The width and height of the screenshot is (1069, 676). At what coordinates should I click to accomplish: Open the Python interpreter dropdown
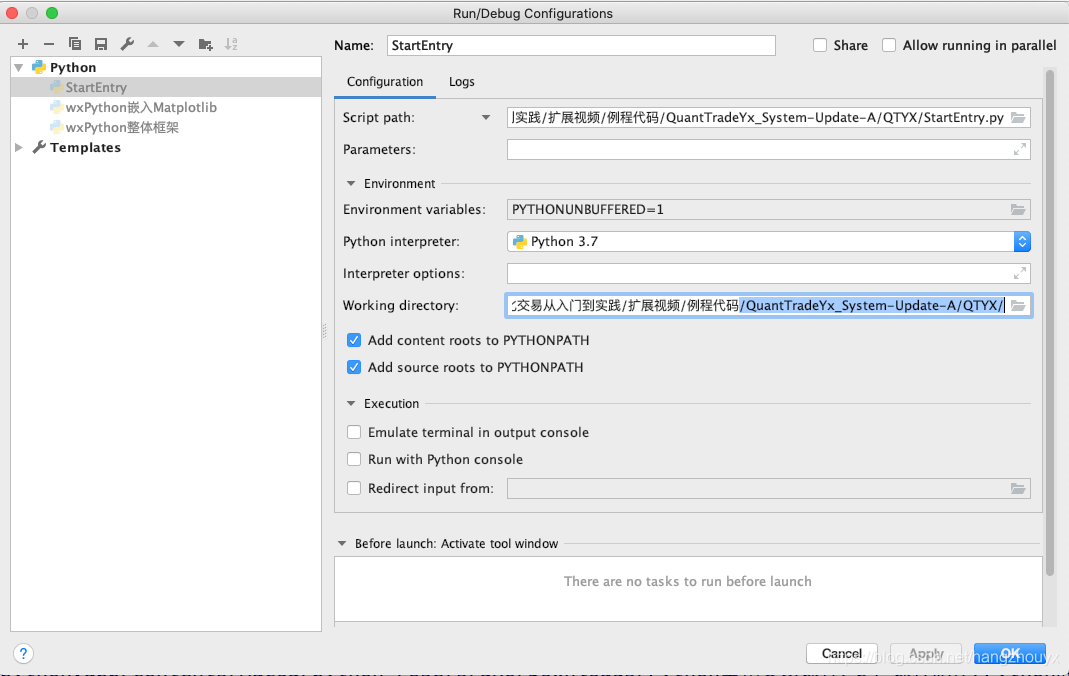(x=1021, y=241)
